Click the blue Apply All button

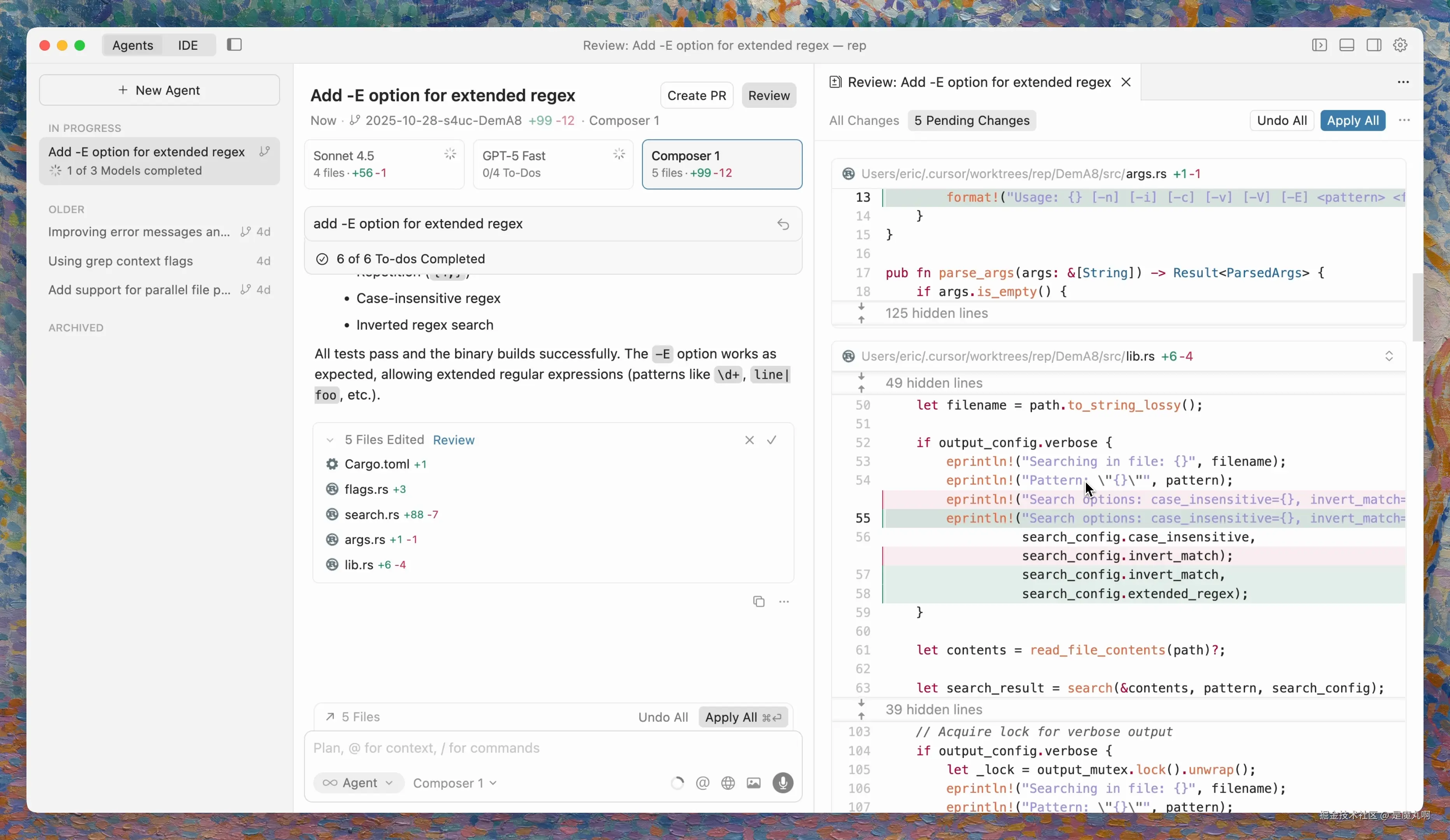click(x=1352, y=120)
